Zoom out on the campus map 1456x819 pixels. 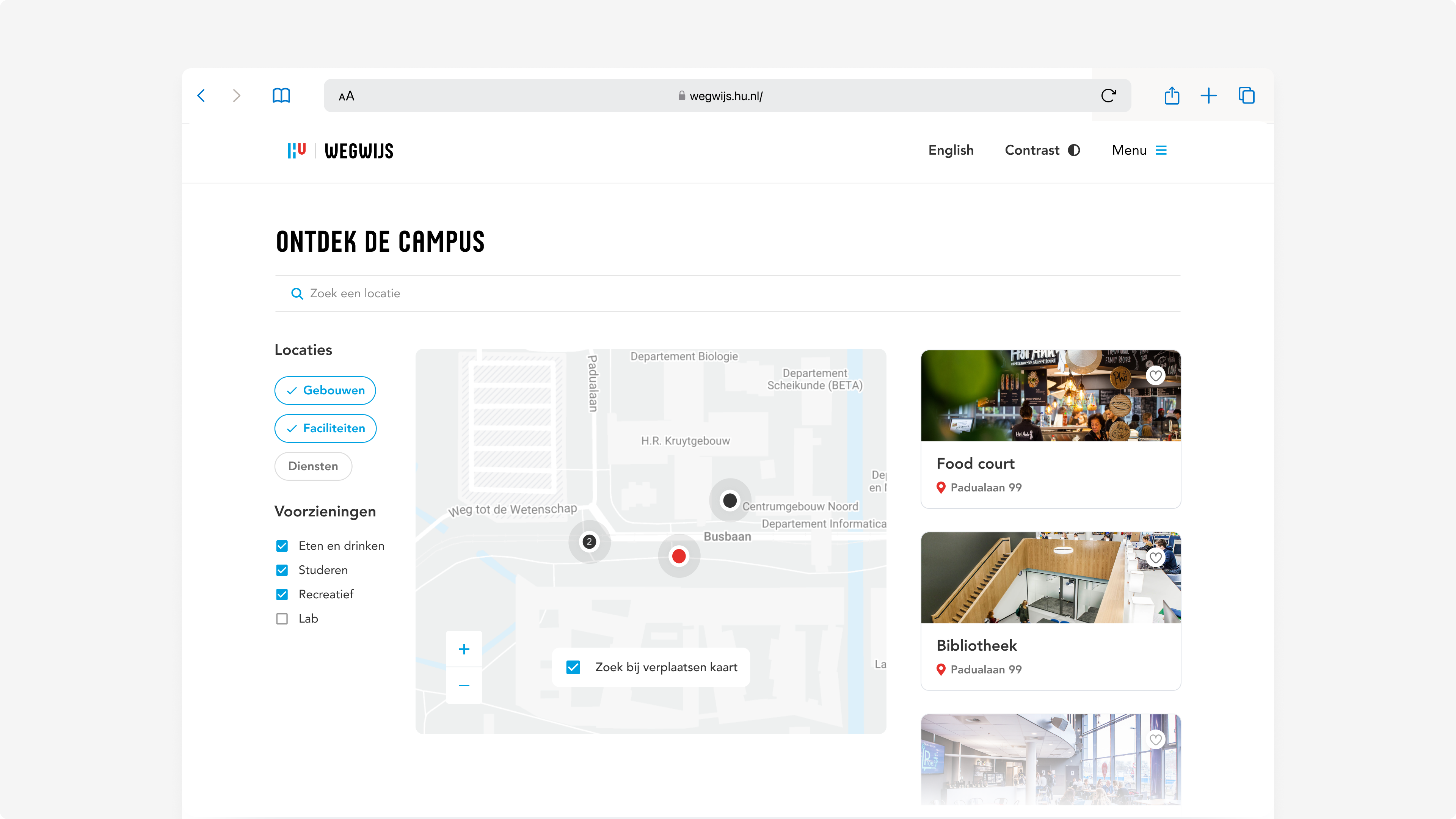(x=464, y=686)
